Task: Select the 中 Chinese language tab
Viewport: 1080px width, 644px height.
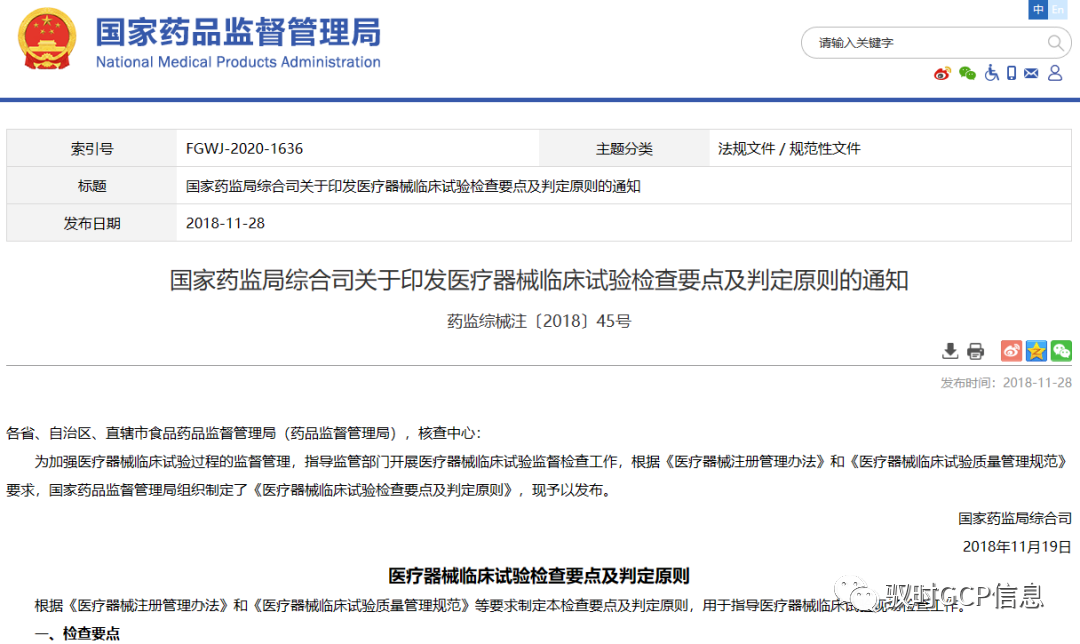Action: (x=1038, y=9)
